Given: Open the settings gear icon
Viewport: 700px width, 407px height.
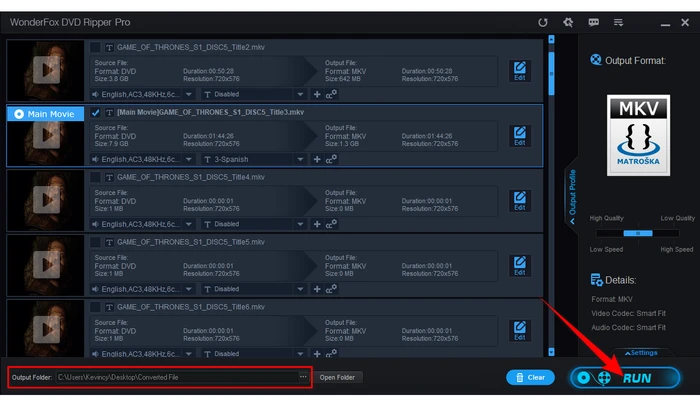Looking at the screenshot, I should [x=568, y=22].
